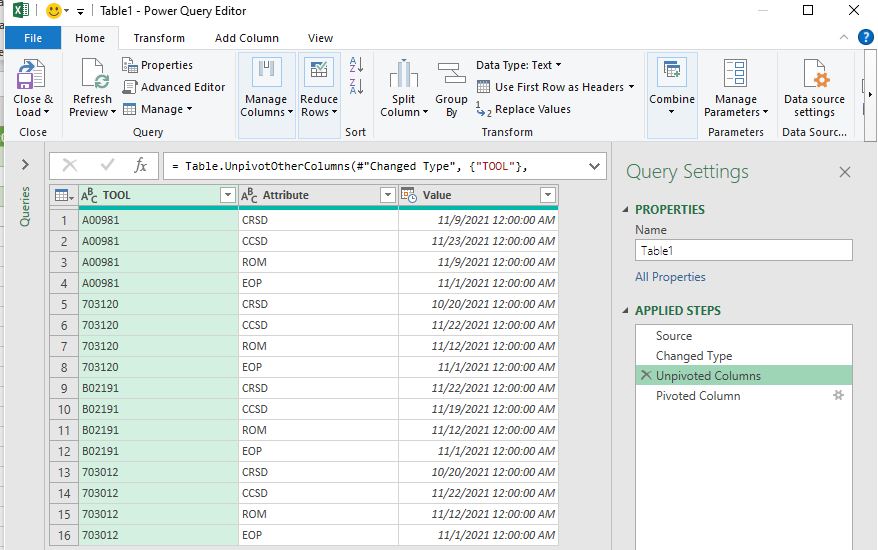Select the Source applied step
The width and height of the screenshot is (878, 550).
click(674, 336)
